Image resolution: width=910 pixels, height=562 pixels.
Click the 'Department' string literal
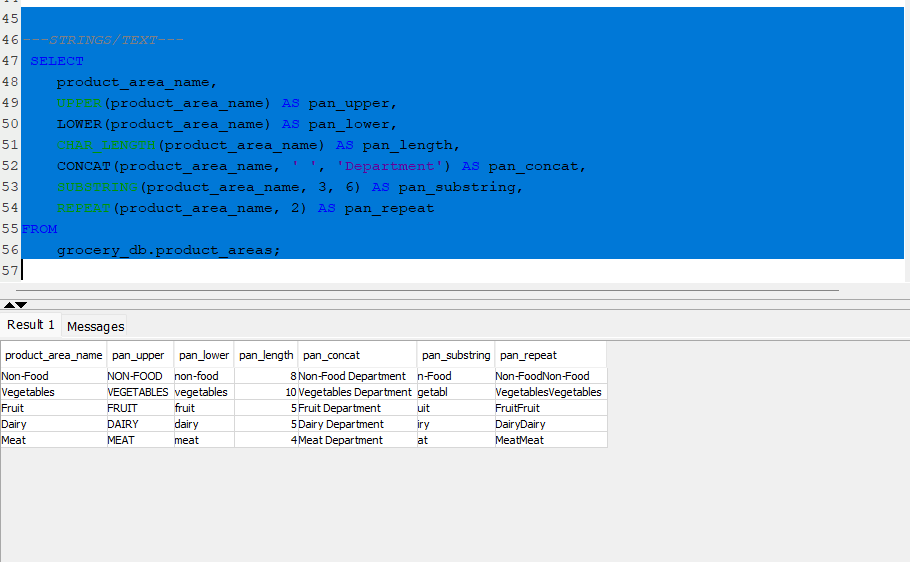389,166
